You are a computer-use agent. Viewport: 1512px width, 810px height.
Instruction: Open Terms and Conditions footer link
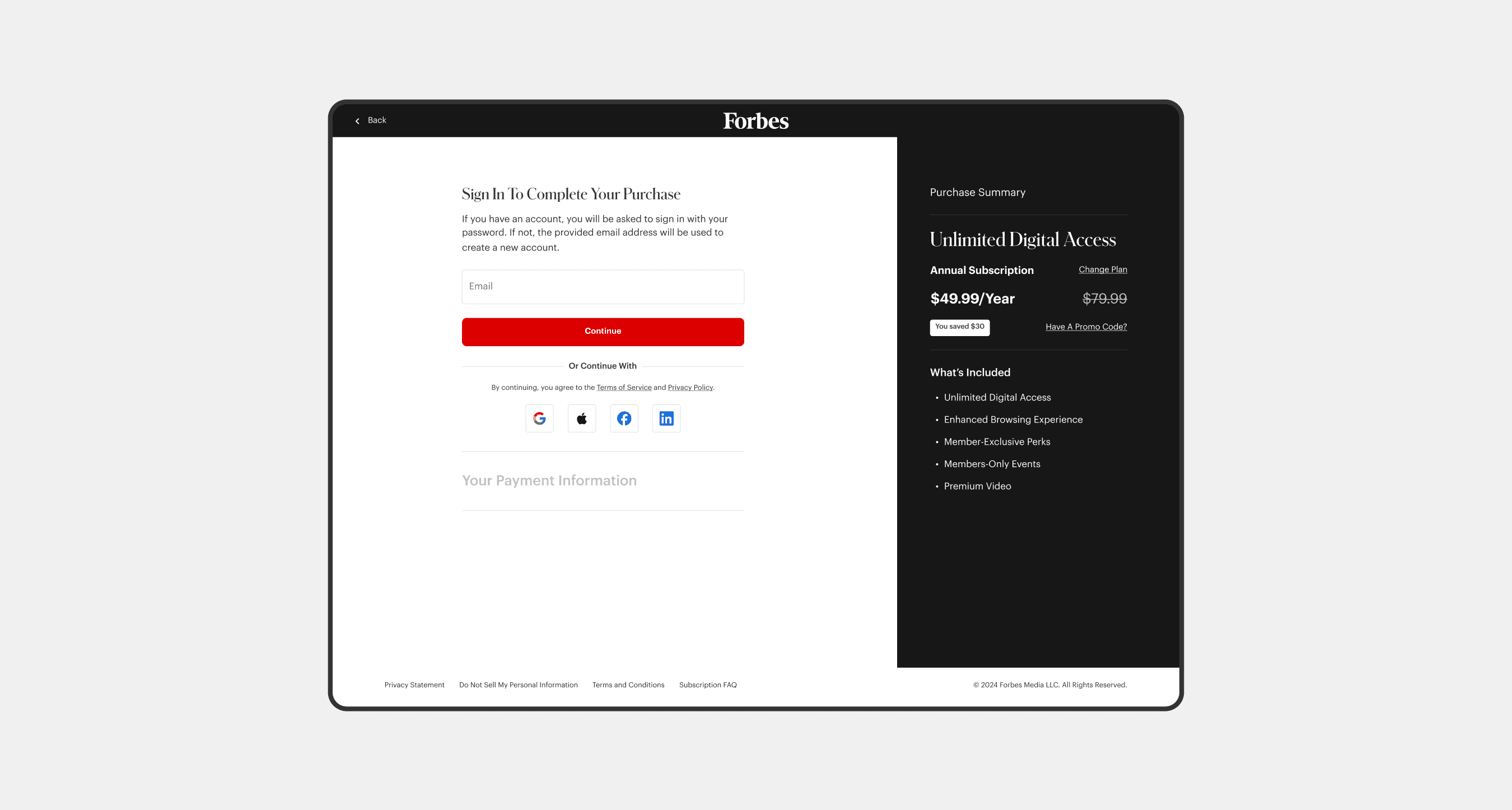coord(628,685)
